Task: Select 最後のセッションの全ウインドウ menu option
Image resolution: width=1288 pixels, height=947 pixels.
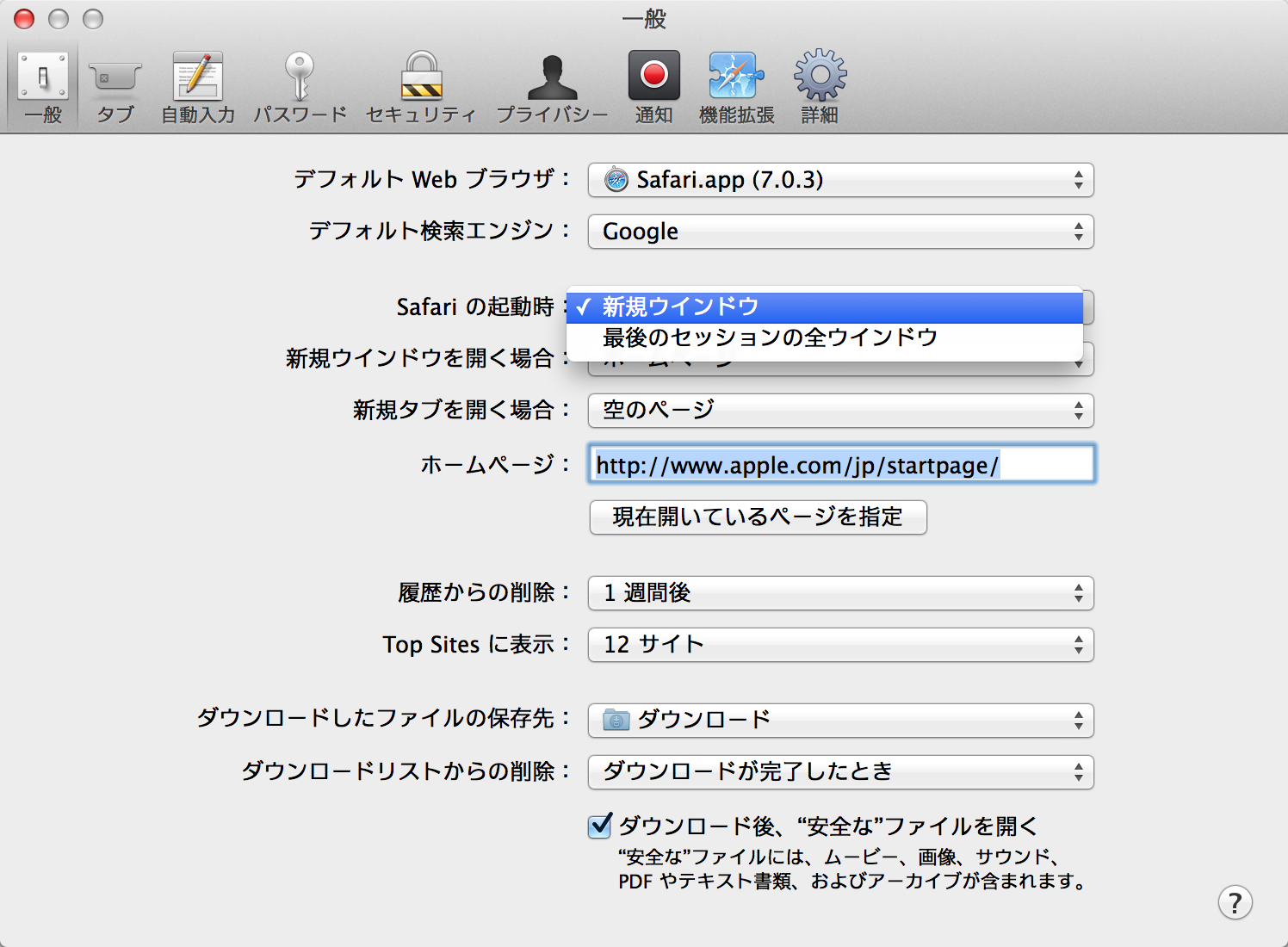Action: (x=825, y=337)
